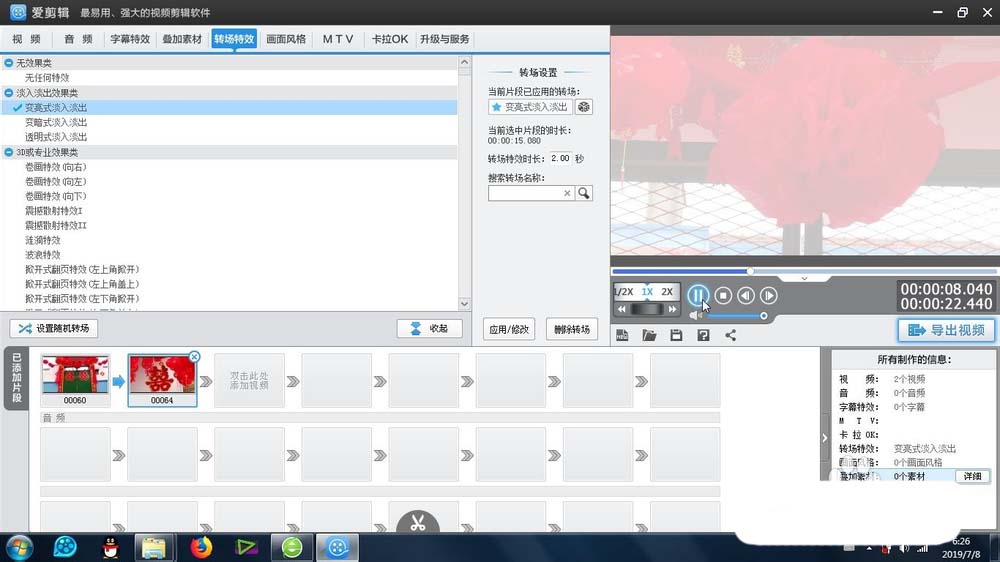Save project with the floppy disk icon
The width and height of the screenshot is (1000, 562).
pyautogui.click(x=676, y=335)
